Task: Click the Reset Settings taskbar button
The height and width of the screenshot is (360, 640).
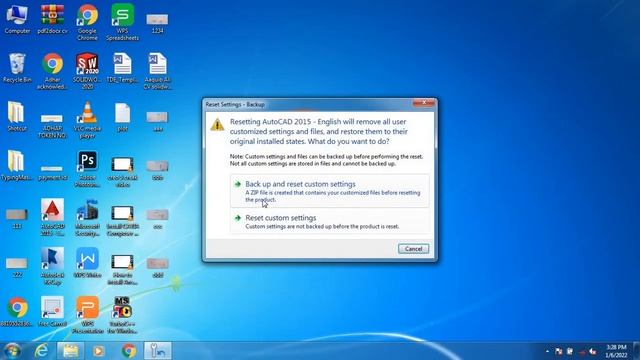Action: pos(158,351)
